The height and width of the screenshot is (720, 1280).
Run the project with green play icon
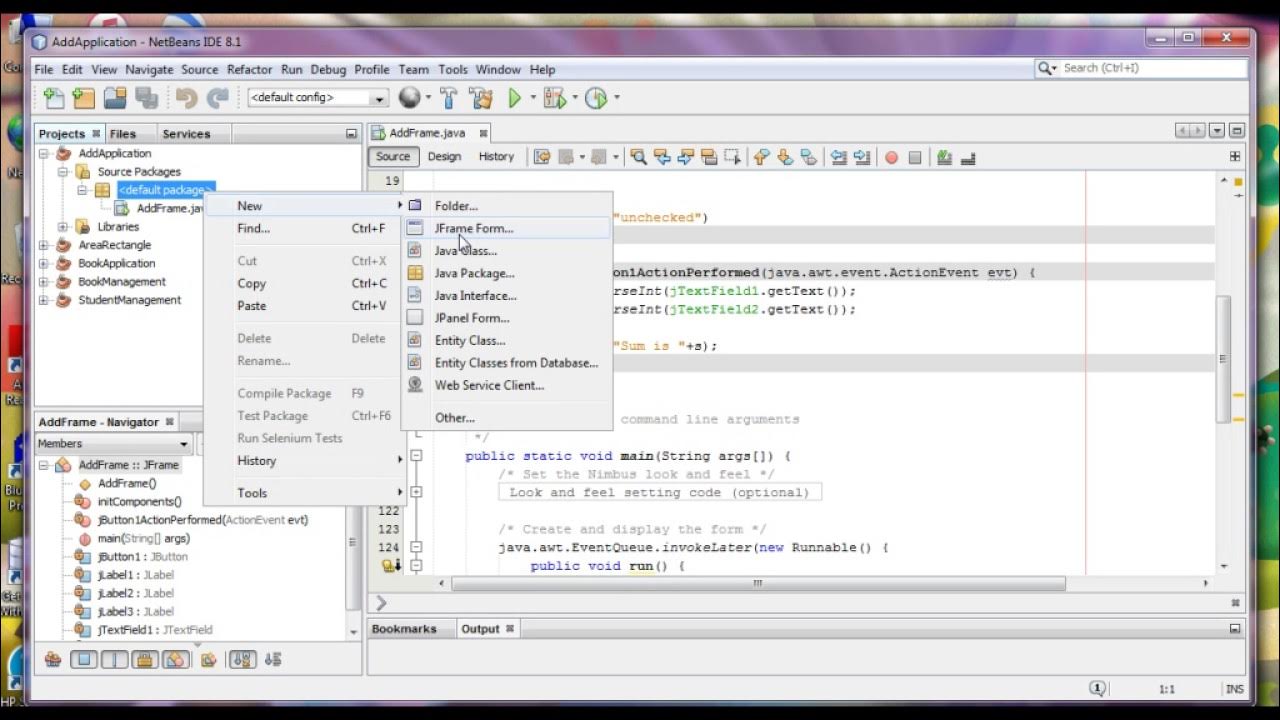tap(514, 97)
